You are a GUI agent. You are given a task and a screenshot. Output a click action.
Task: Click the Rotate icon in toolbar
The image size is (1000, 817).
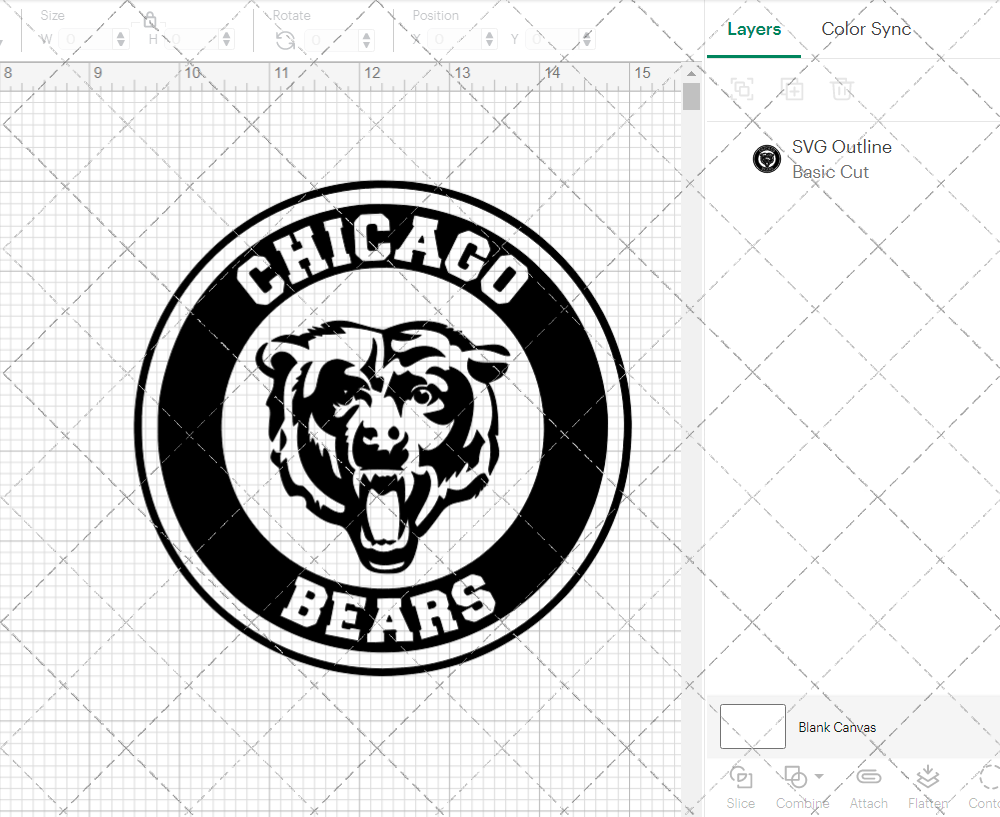[x=285, y=40]
